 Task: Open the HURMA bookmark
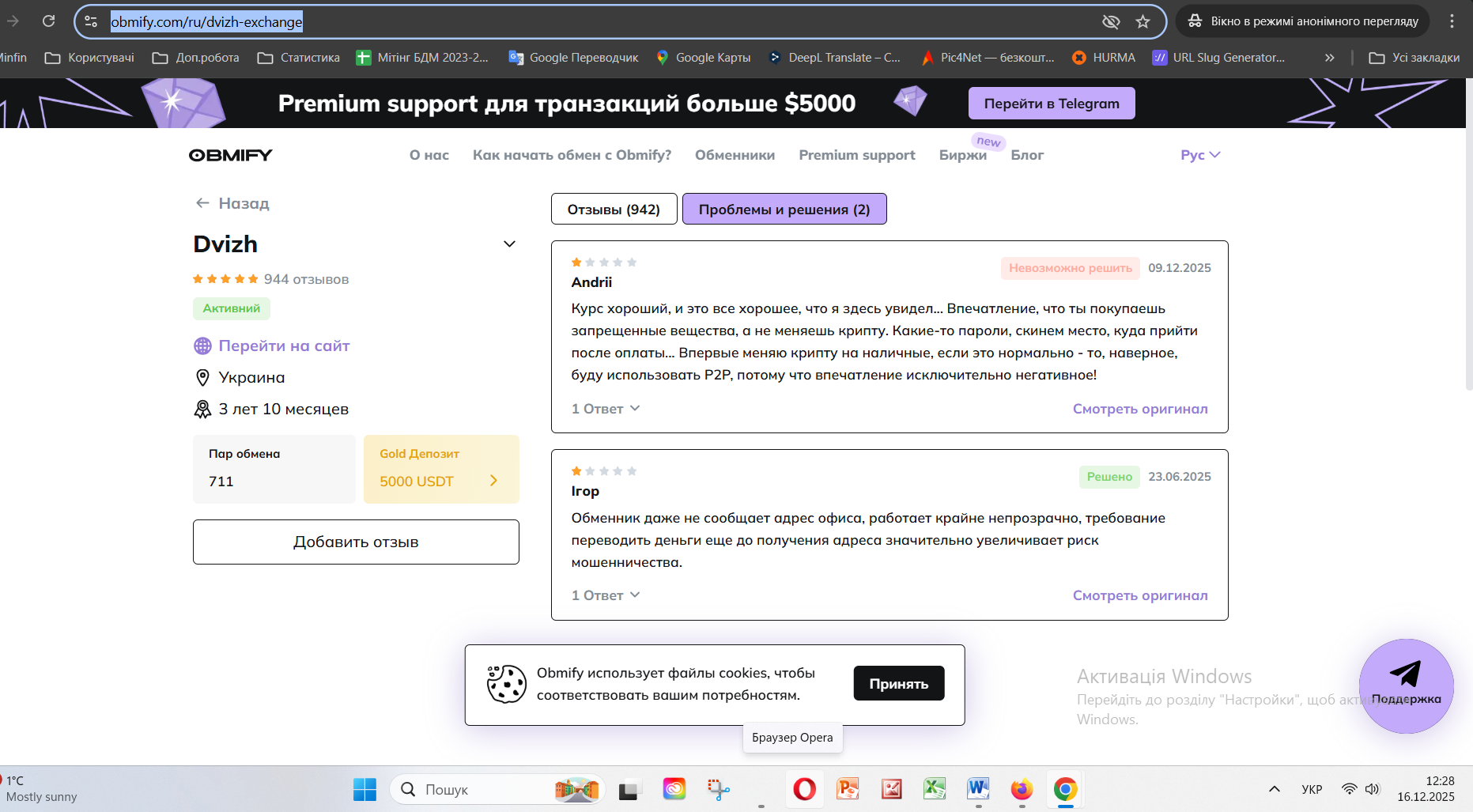pyautogui.click(x=1103, y=58)
